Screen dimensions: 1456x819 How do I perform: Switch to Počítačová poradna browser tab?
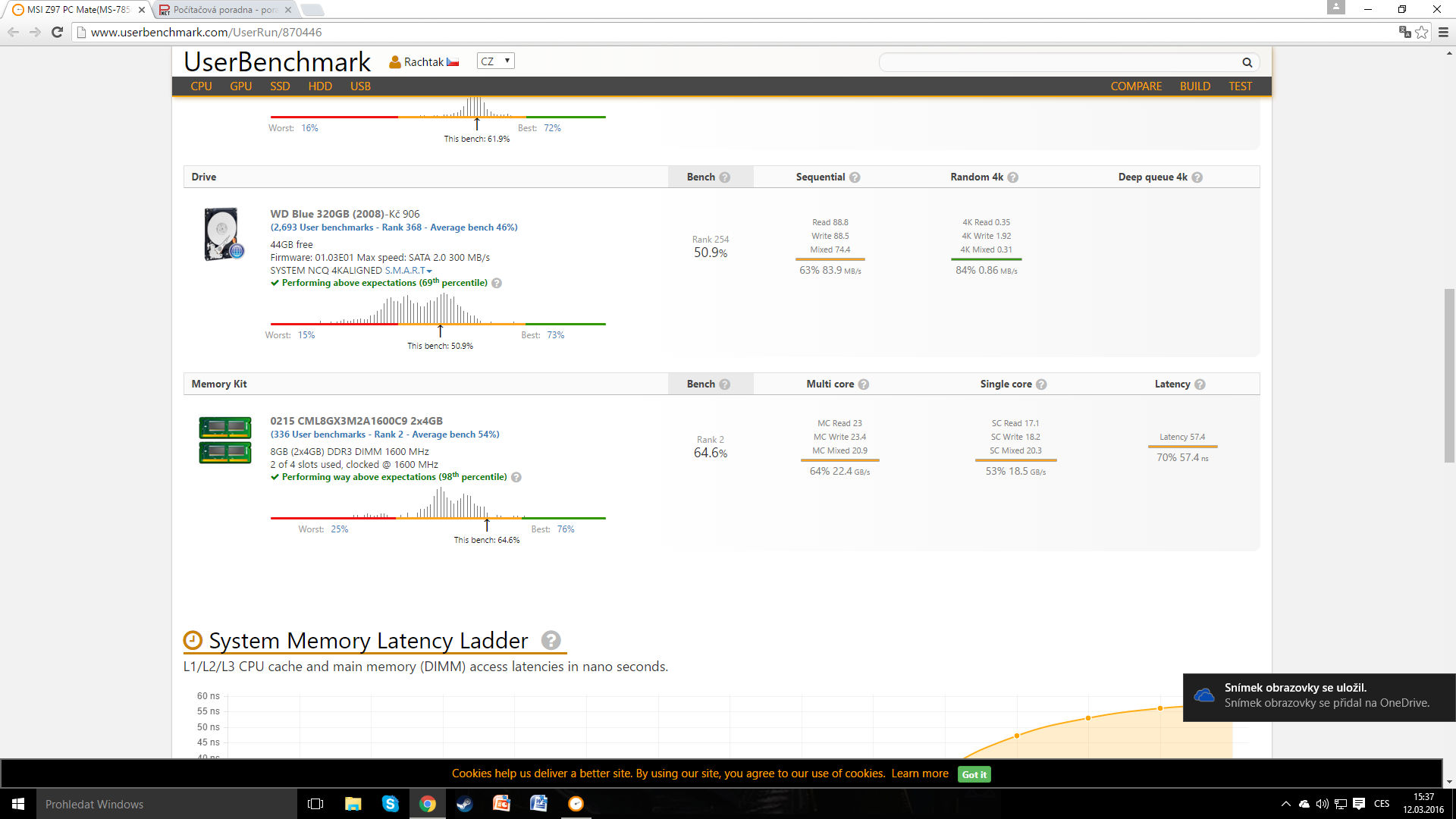(224, 10)
